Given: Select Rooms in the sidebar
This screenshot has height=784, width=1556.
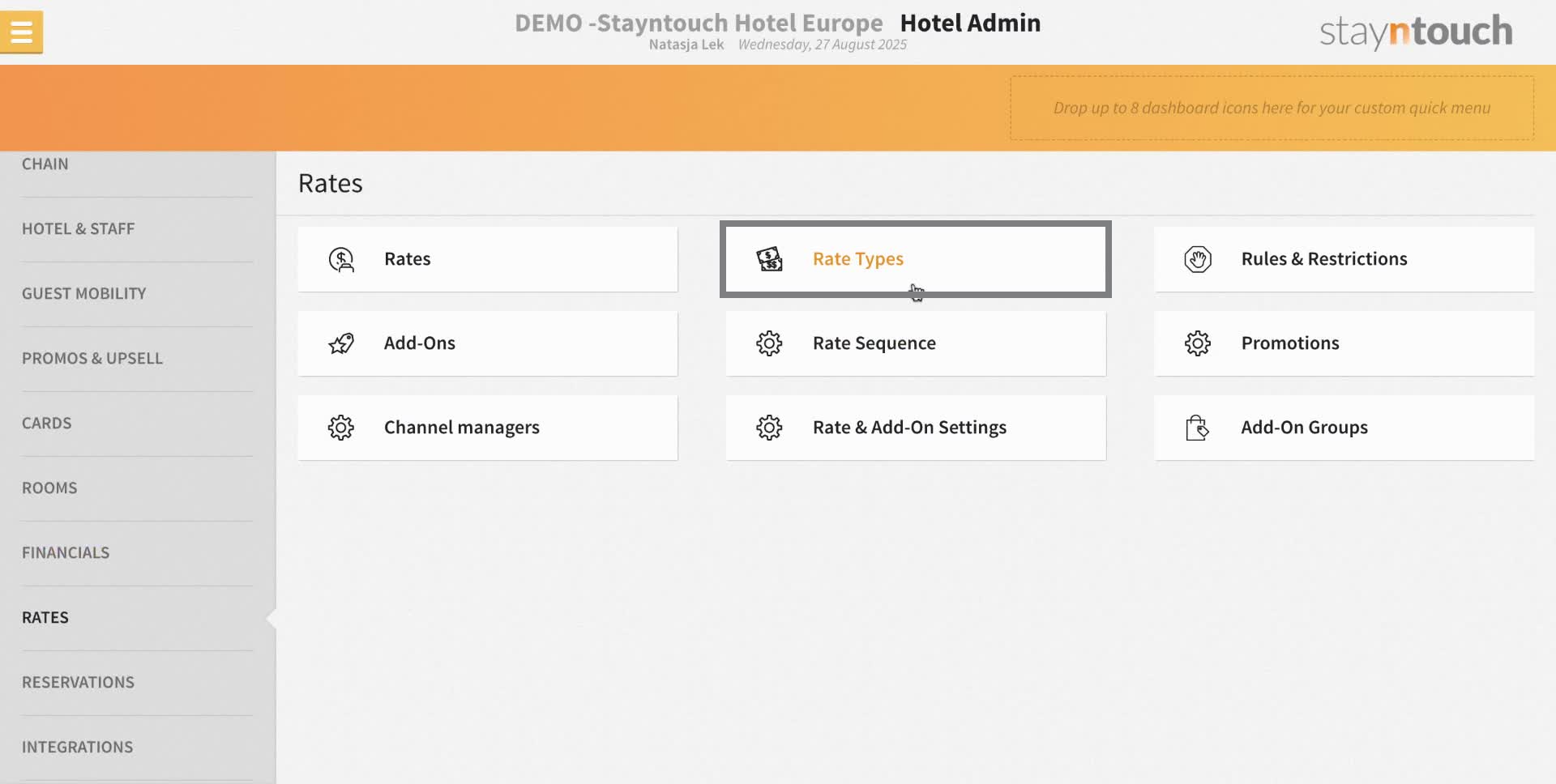Looking at the screenshot, I should click(x=49, y=488).
